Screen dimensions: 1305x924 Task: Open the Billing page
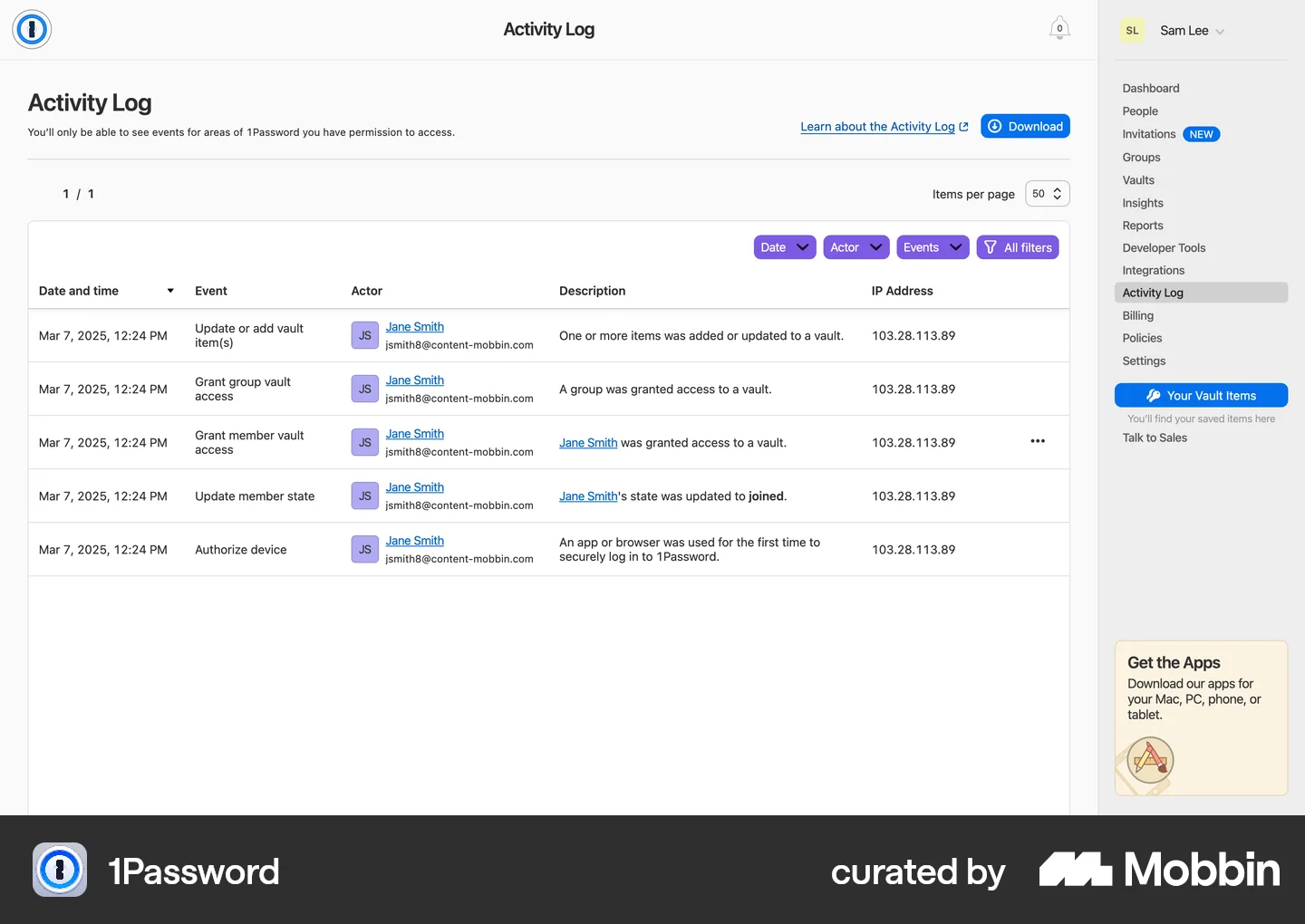pos(1138,315)
